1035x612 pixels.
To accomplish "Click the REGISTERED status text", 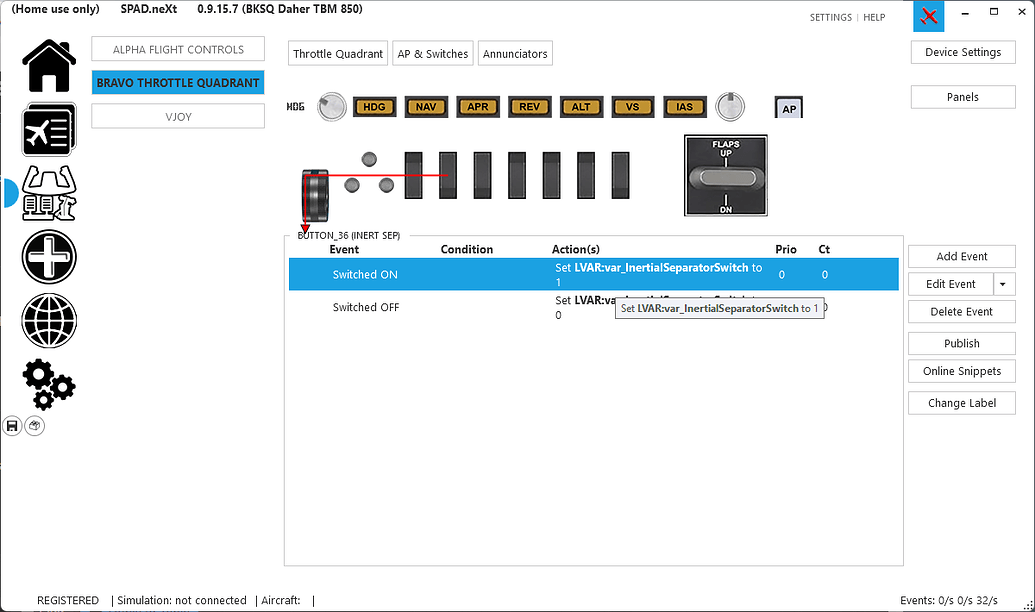I will pos(68,601).
